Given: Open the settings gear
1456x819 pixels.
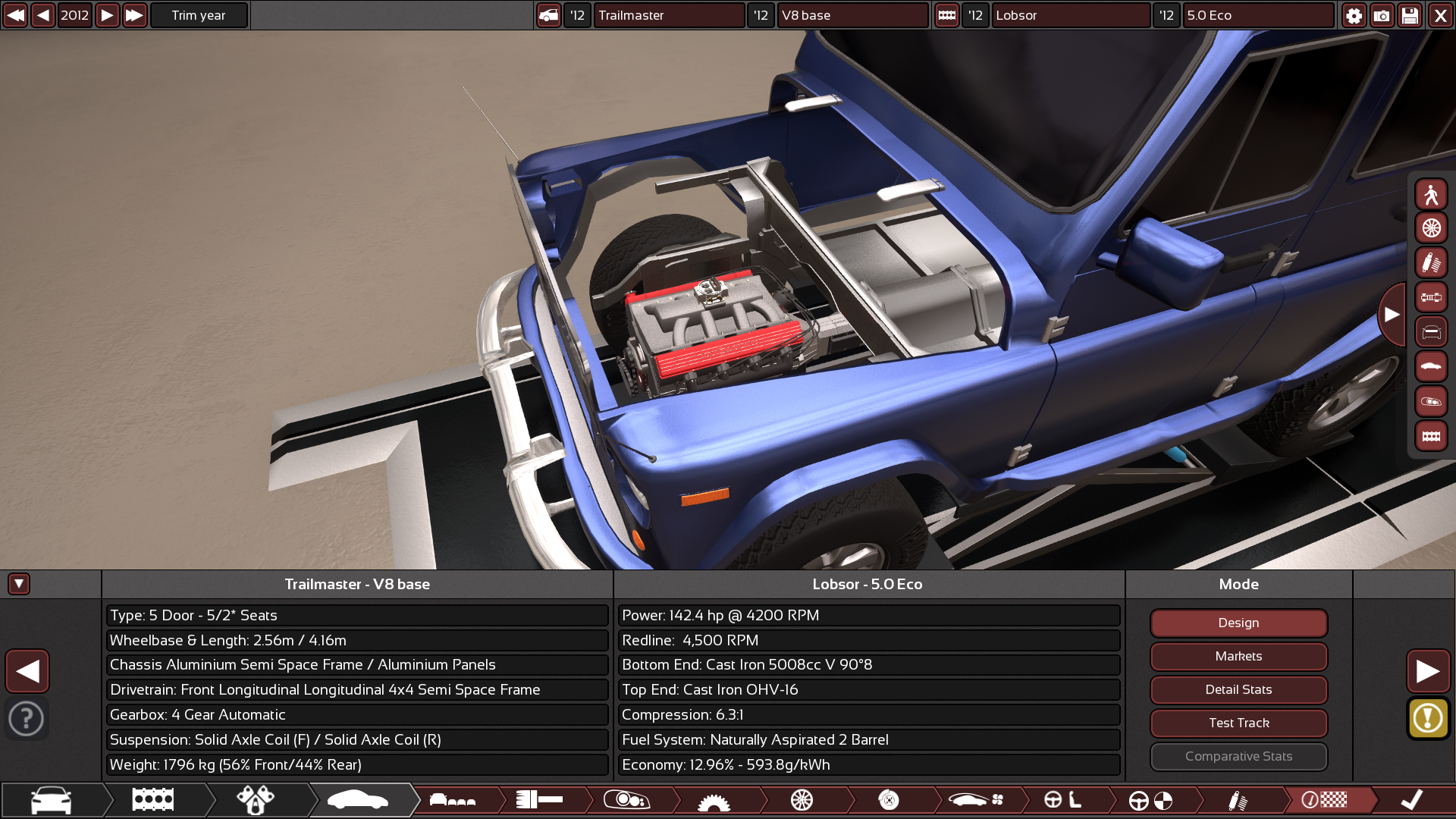Looking at the screenshot, I should 1354,15.
